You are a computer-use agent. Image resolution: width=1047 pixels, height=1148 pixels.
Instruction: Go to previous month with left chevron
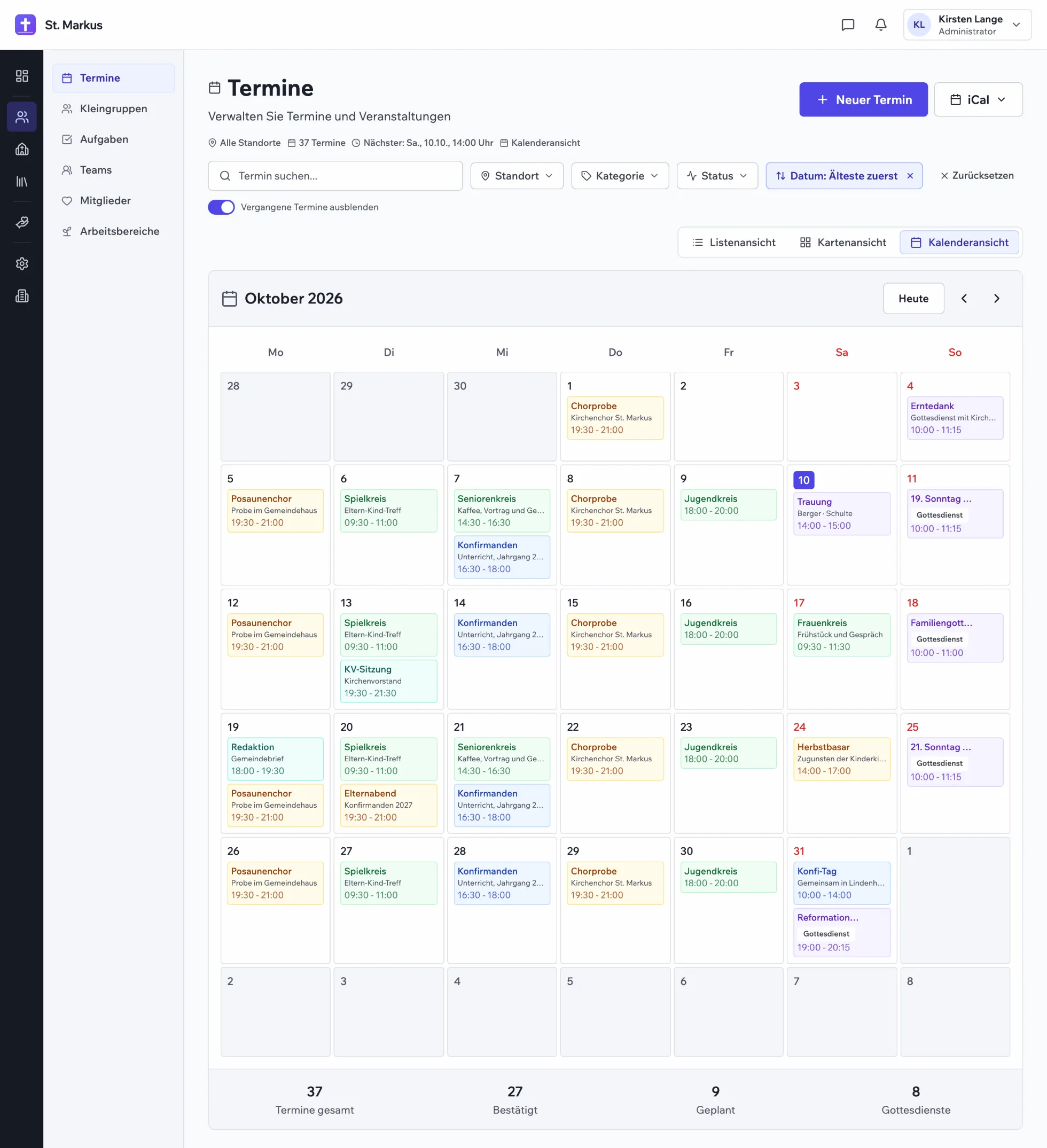[964, 299]
